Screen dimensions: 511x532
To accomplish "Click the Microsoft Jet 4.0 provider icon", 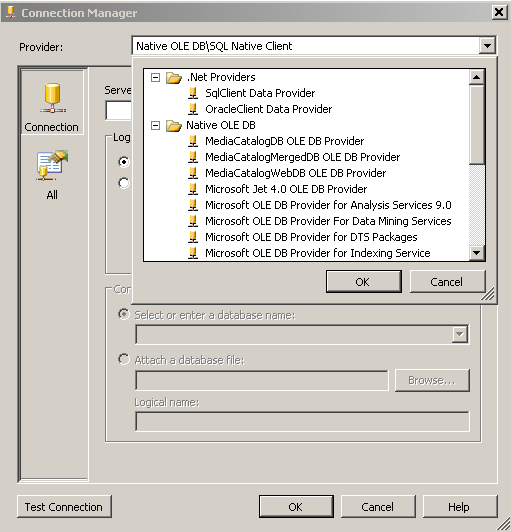I will tap(193, 189).
